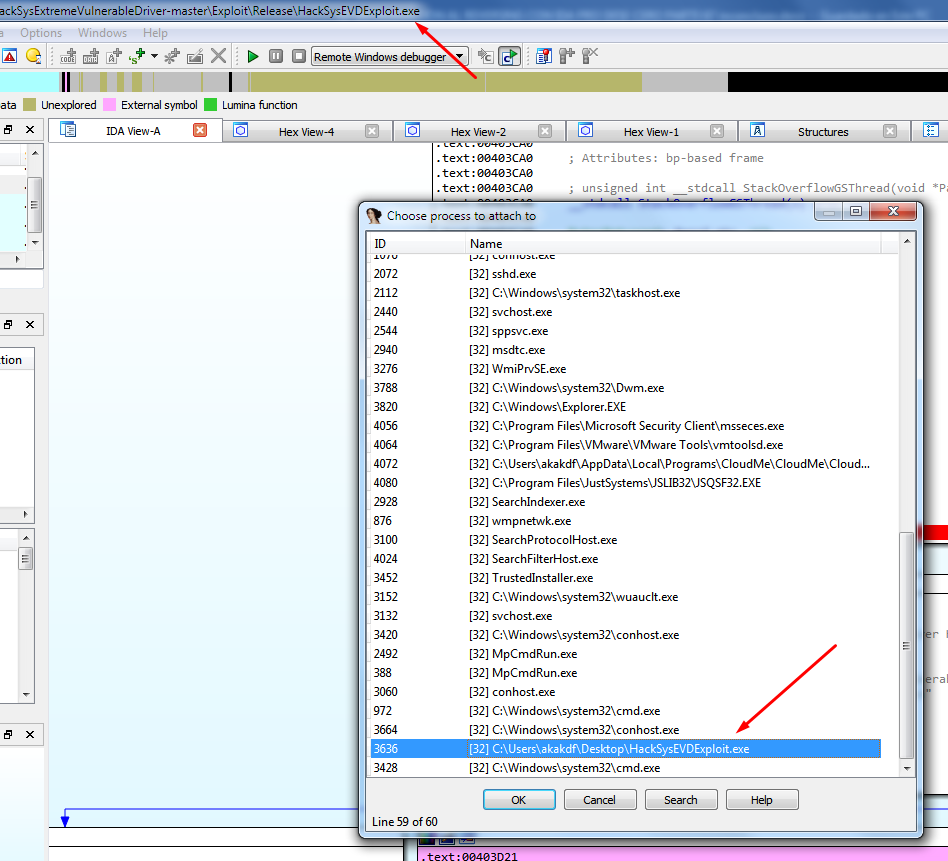This screenshot has width=948, height=861.
Task: Expand the dropdown arrow beside the green plus icon
Action: 153,57
